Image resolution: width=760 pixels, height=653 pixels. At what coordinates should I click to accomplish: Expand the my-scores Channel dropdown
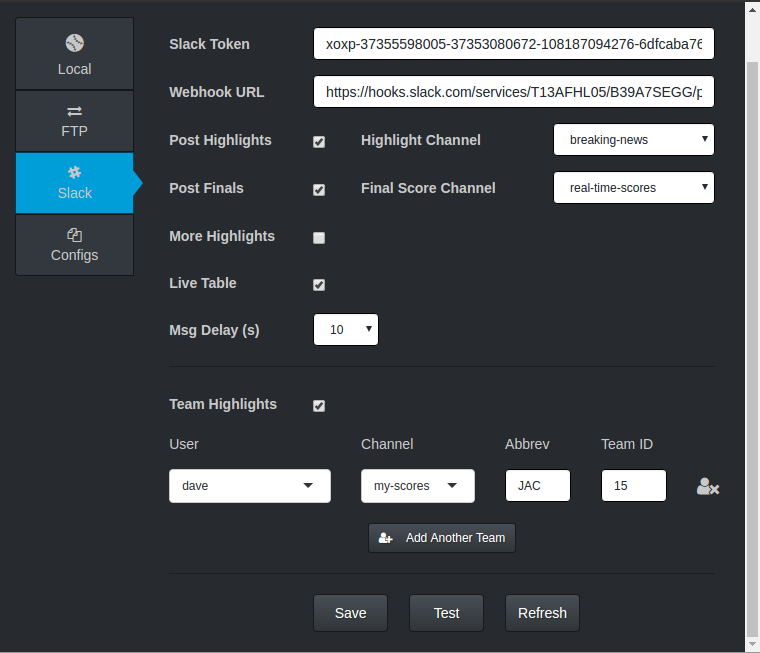[417, 486]
